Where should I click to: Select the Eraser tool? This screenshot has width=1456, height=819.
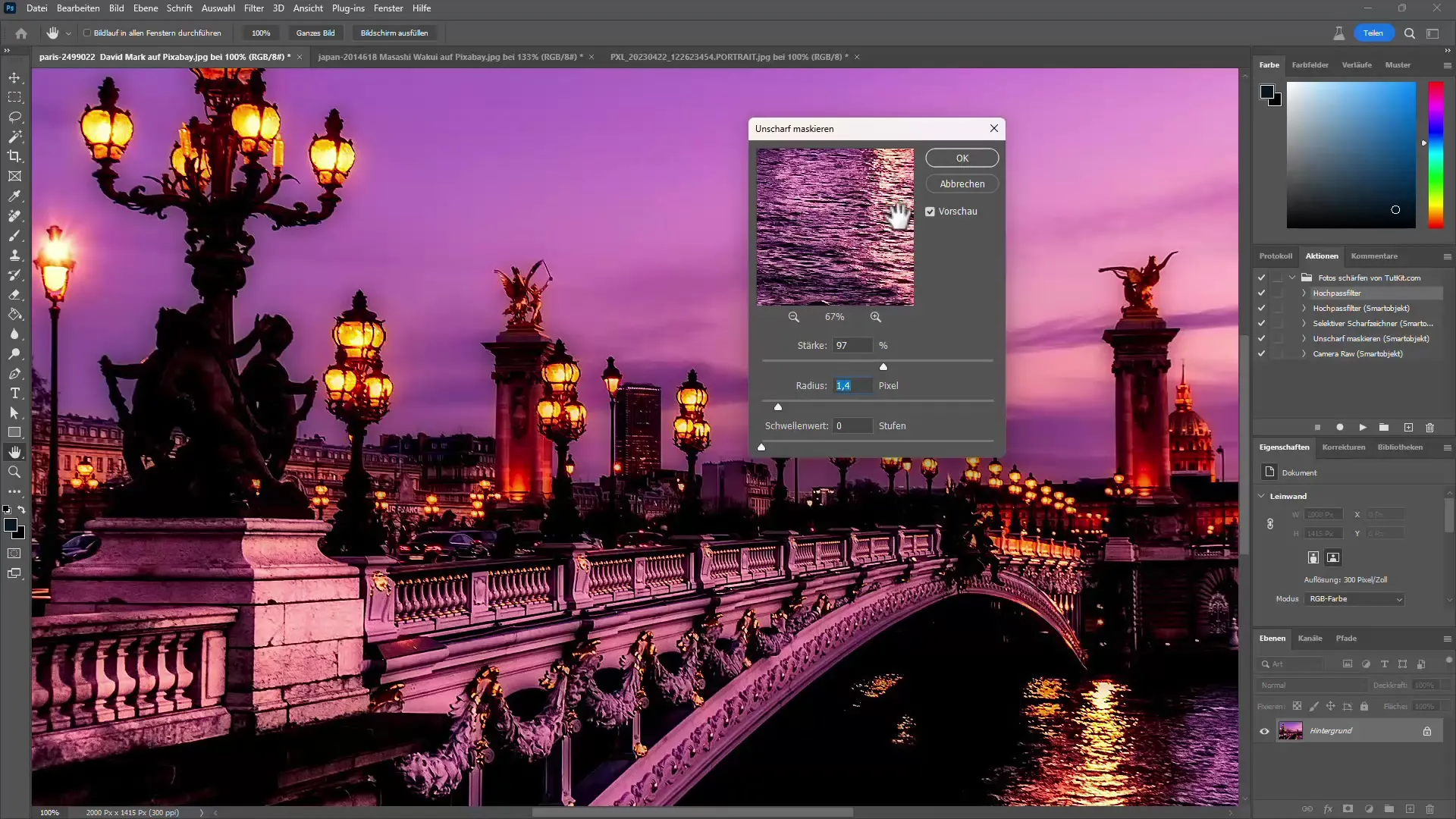click(x=14, y=294)
